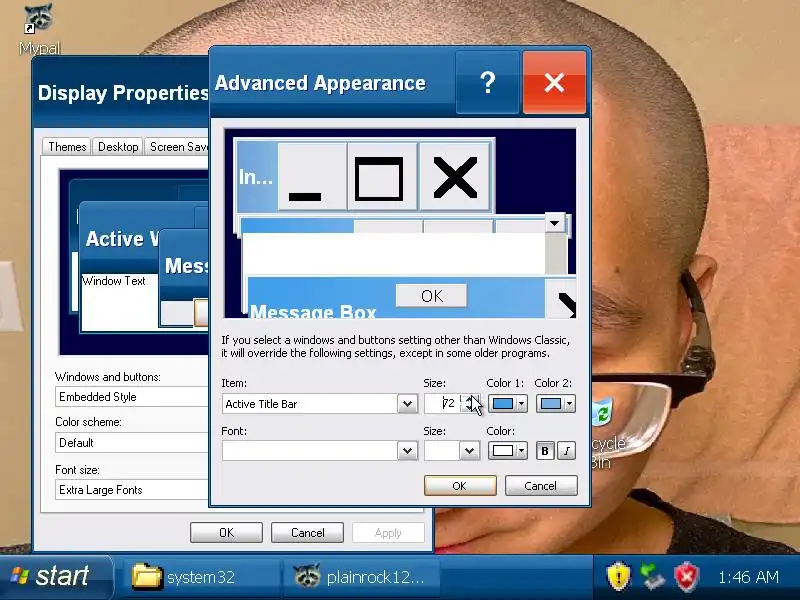Switch to the system32 taskbar window
Image resolution: width=800 pixels, height=600 pixels.
click(201, 577)
